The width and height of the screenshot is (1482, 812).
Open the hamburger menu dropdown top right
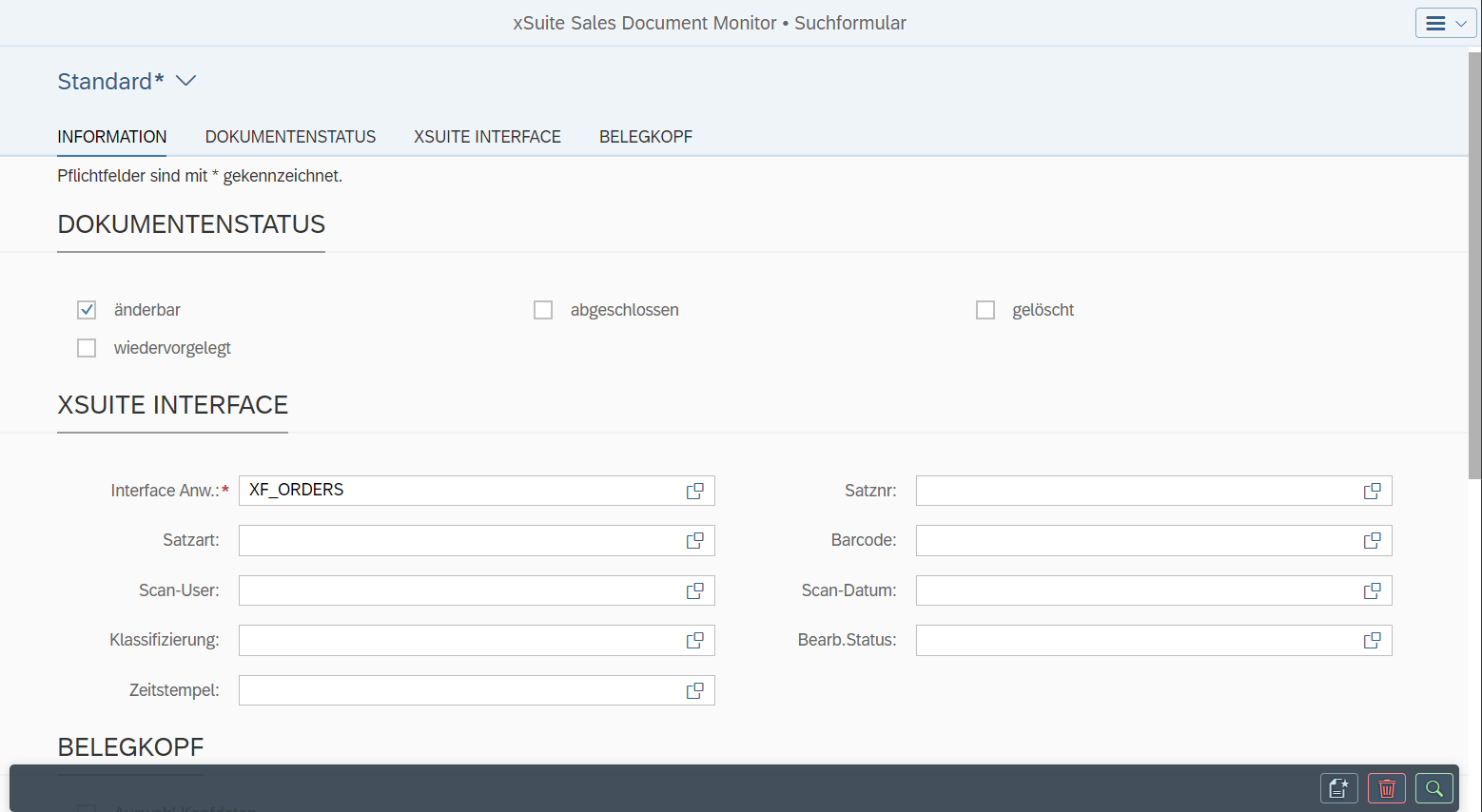point(1445,22)
